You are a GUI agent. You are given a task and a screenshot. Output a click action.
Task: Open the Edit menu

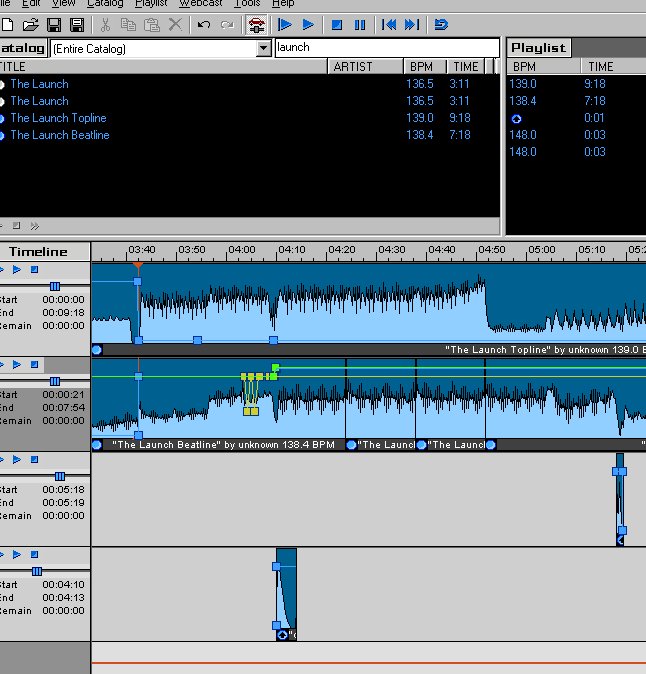(31, 3)
